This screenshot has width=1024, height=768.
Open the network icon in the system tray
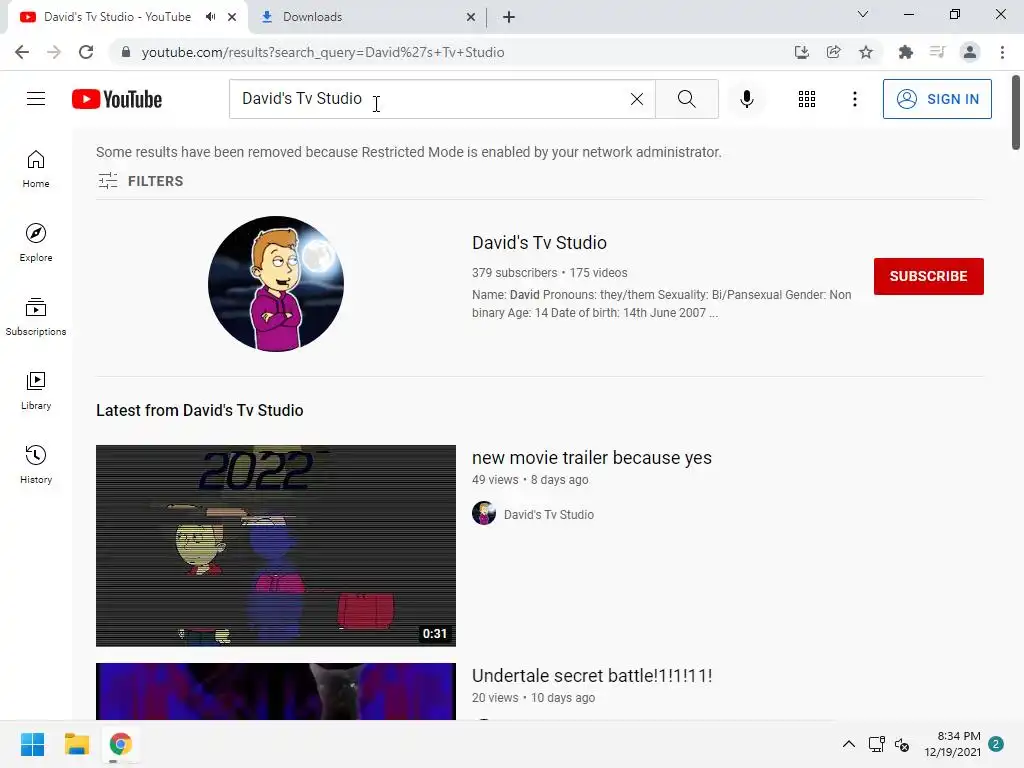[x=876, y=744]
